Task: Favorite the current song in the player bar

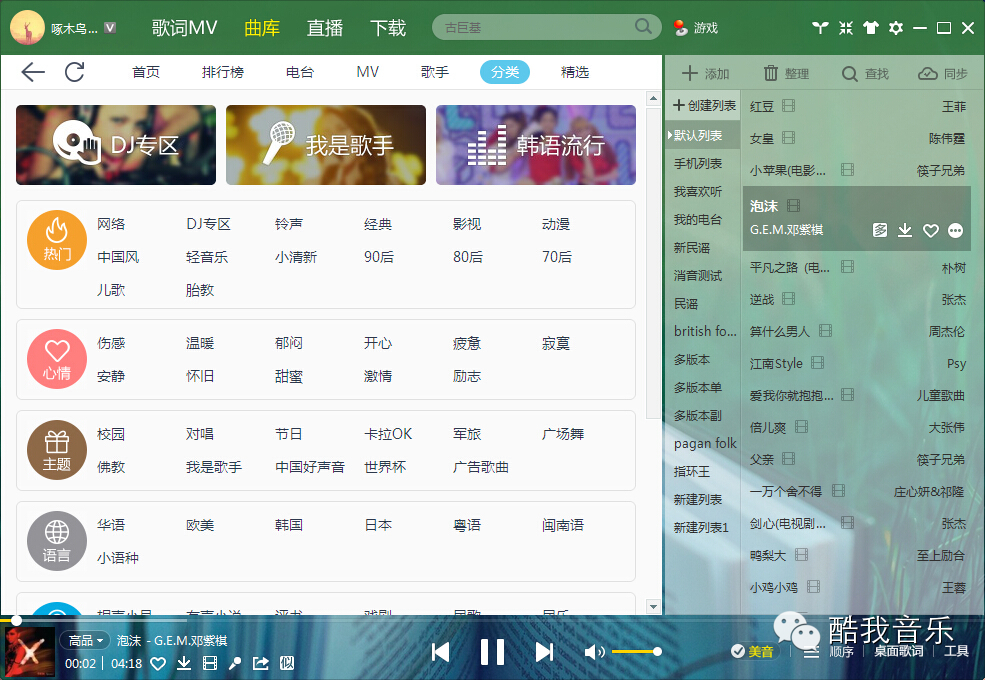Action: point(158,664)
